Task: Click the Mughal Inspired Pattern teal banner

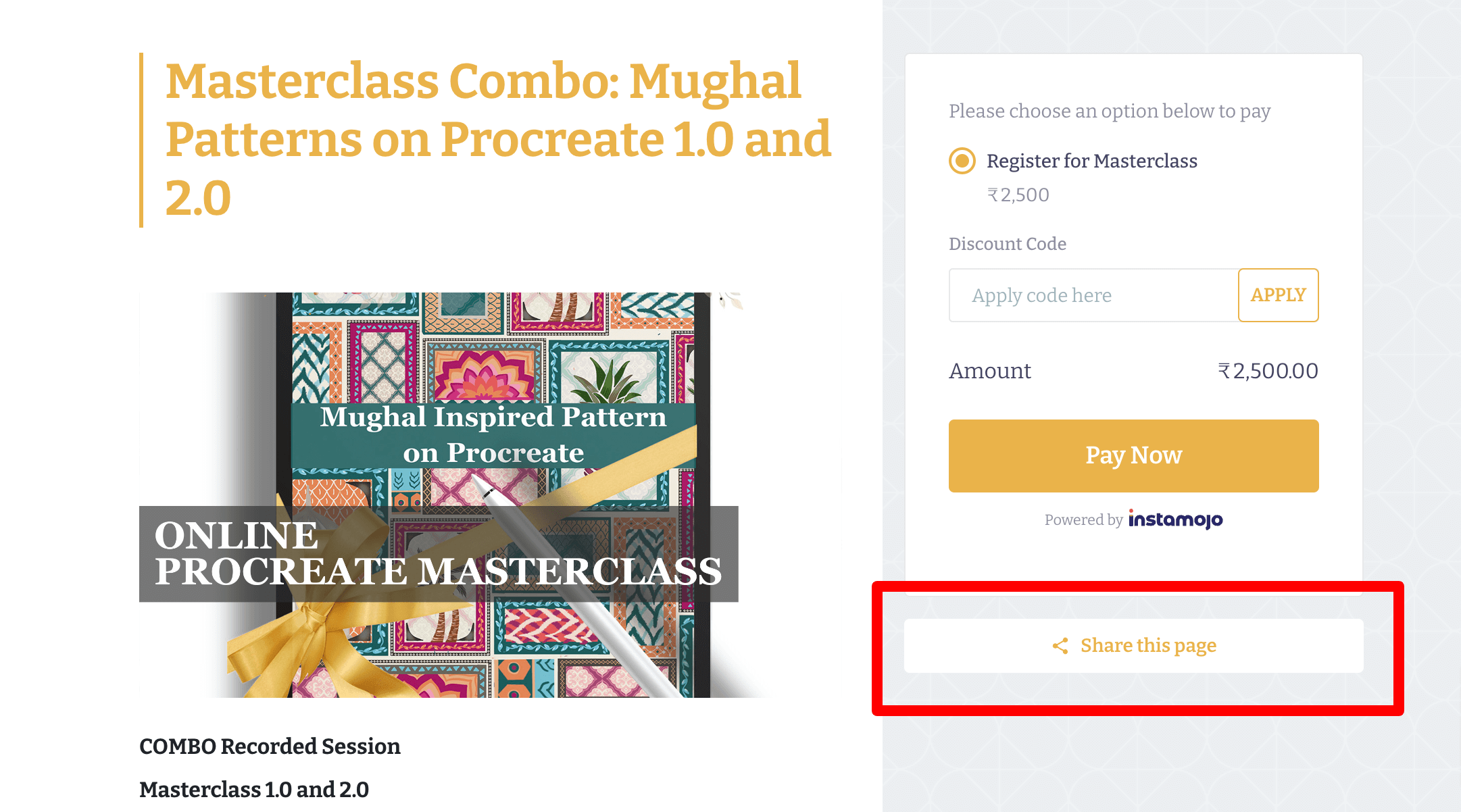Action: point(493,435)
